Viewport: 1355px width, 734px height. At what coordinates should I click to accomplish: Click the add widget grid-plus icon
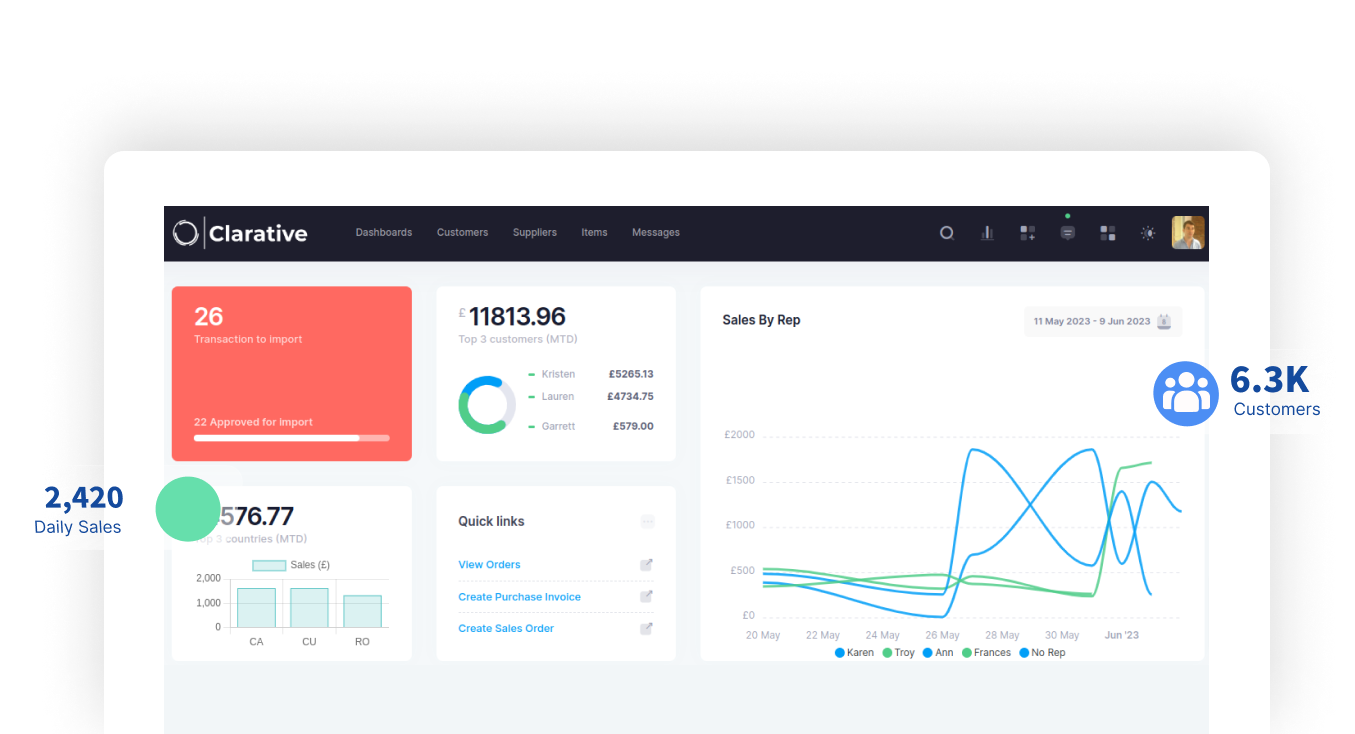(x=1027, y=233)
